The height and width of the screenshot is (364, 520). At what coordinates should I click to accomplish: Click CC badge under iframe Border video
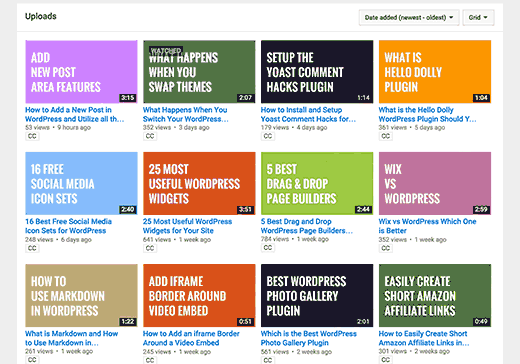150,360
